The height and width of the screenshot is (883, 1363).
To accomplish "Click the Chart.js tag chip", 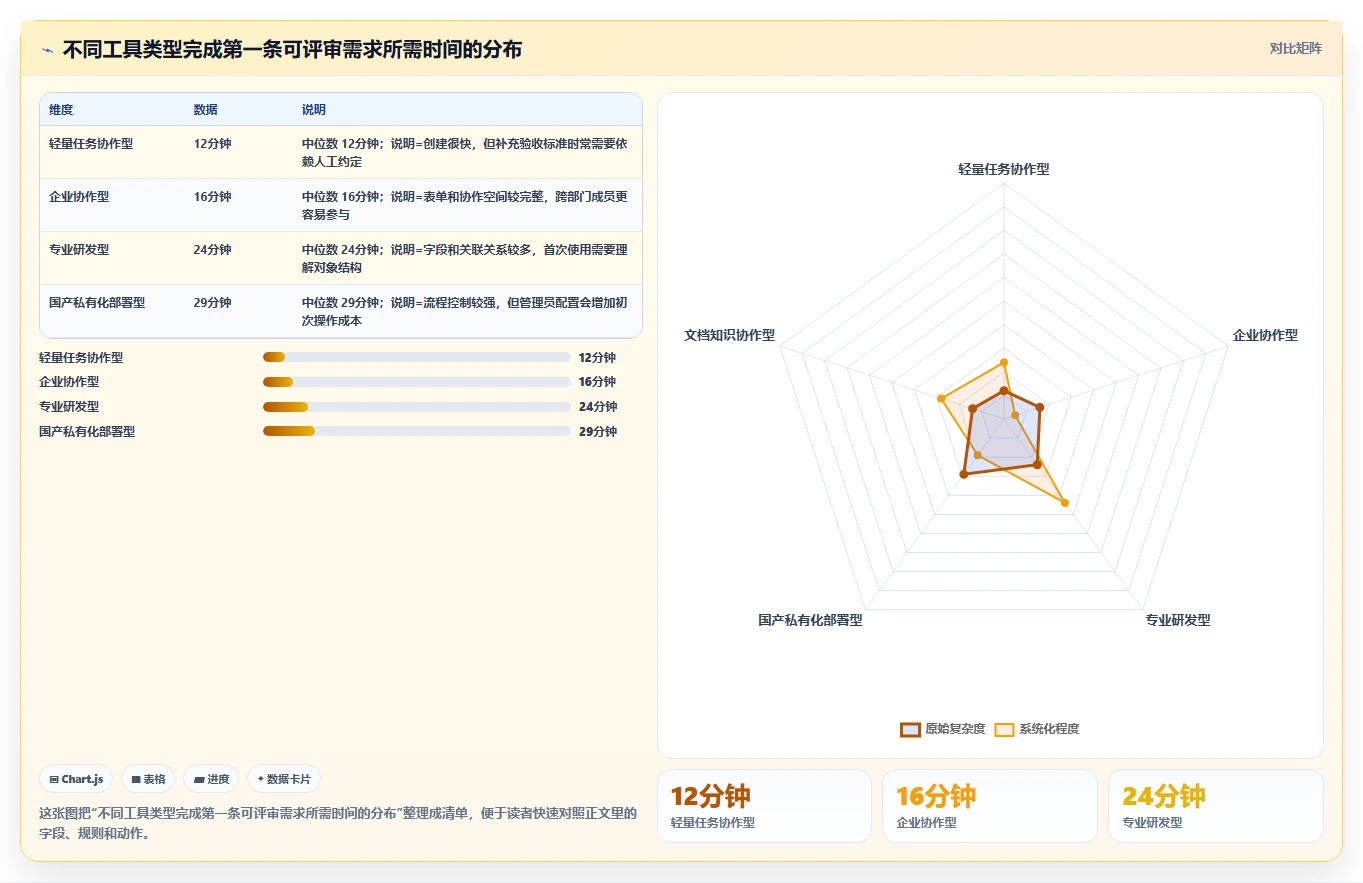I will [x=77, y=779].
